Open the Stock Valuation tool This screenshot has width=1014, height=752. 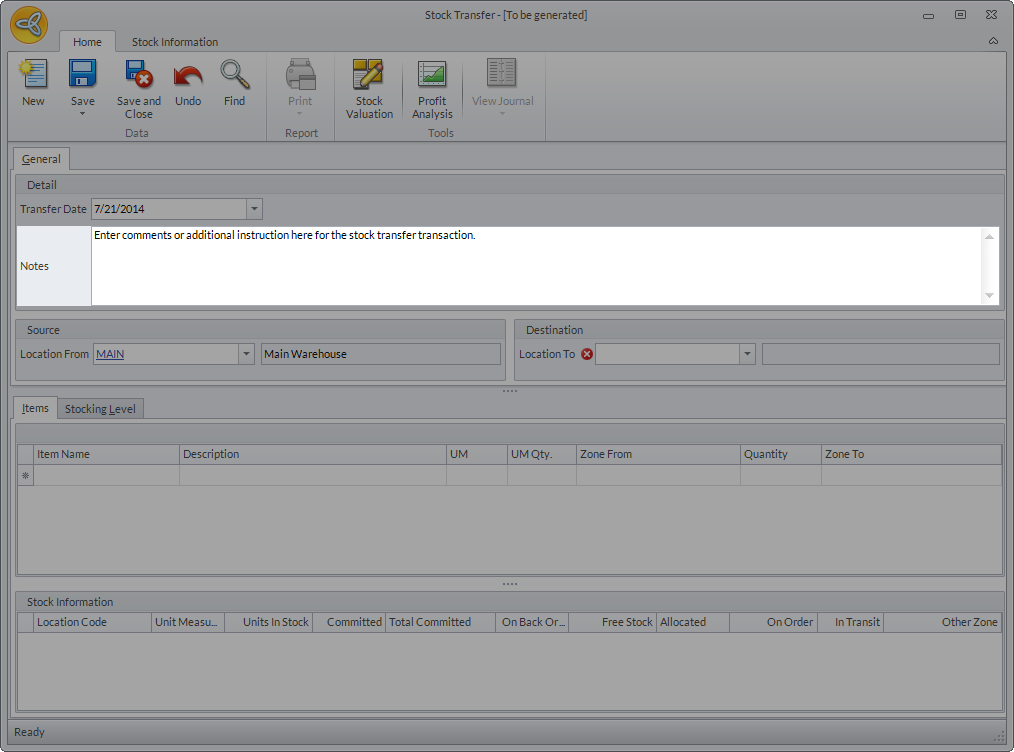coord(369,75)
